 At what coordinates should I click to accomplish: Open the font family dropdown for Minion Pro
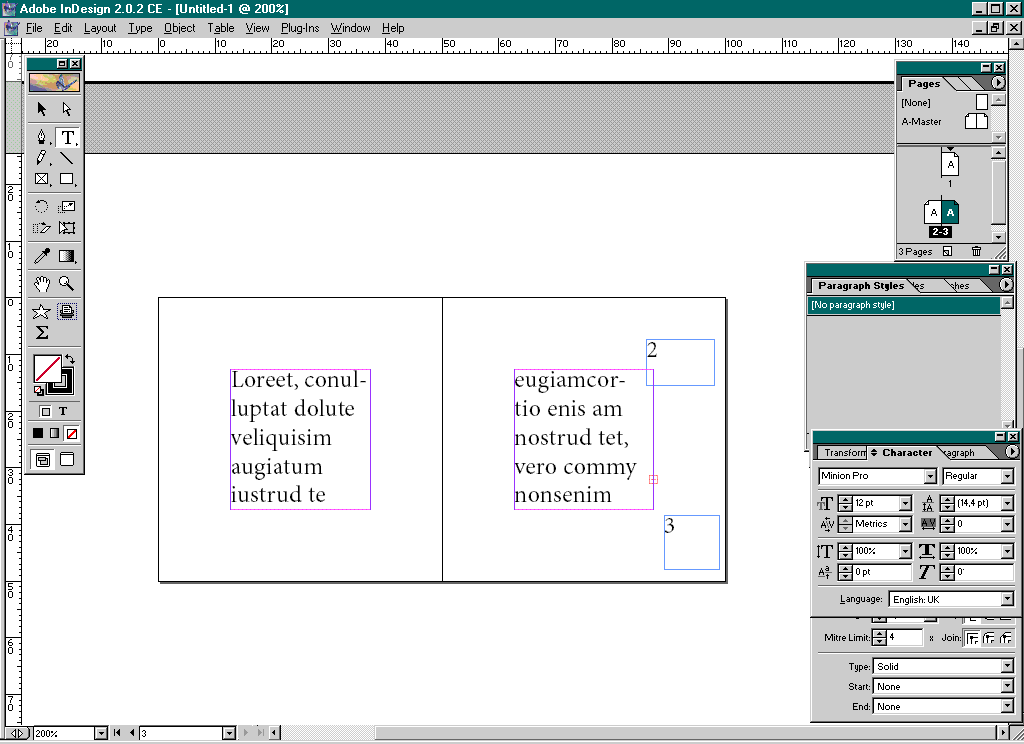pos(930,476)
